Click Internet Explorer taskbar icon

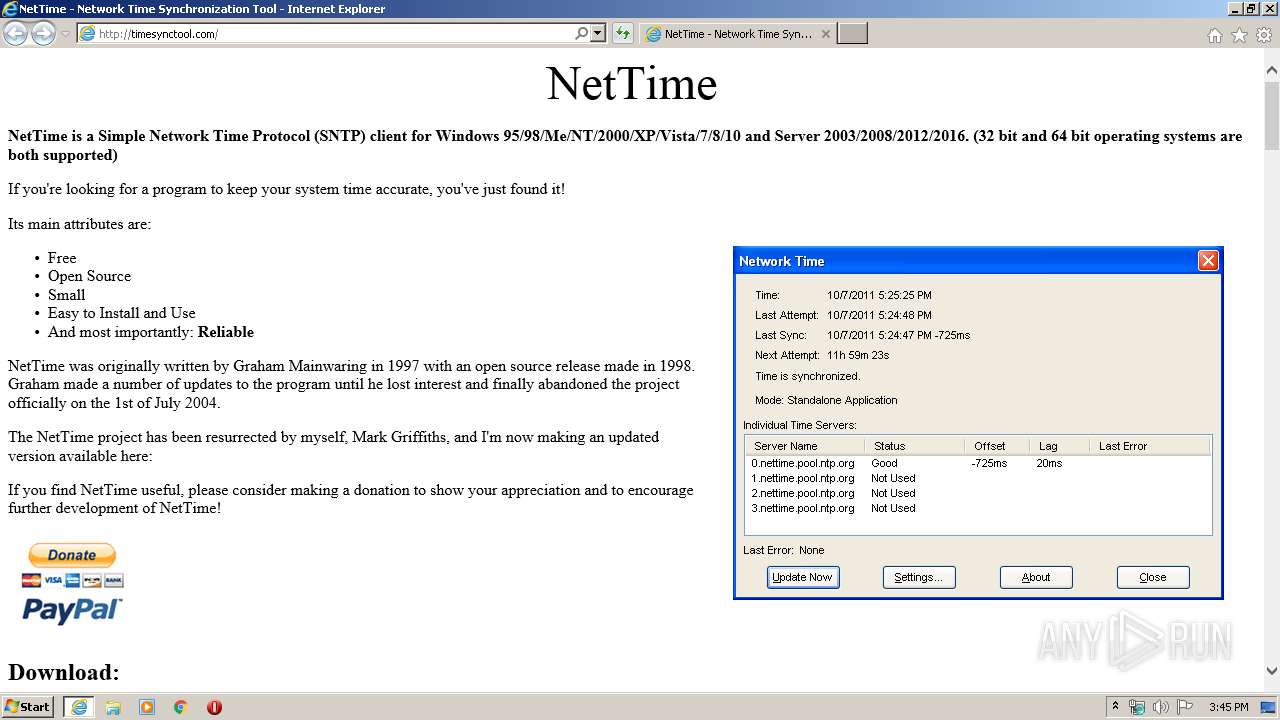coord(79,707)
